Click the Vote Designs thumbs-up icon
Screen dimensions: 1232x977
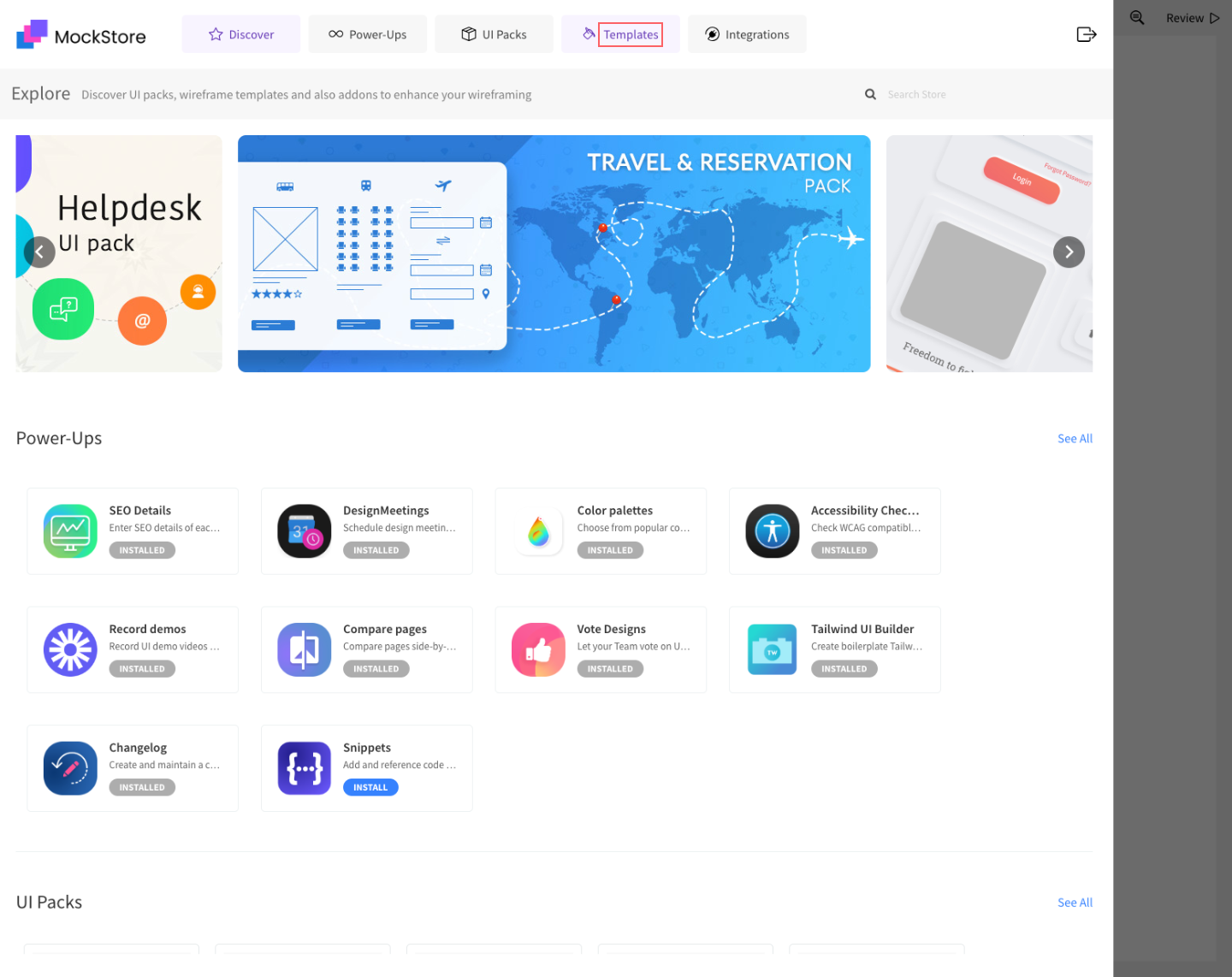(538, 649)
